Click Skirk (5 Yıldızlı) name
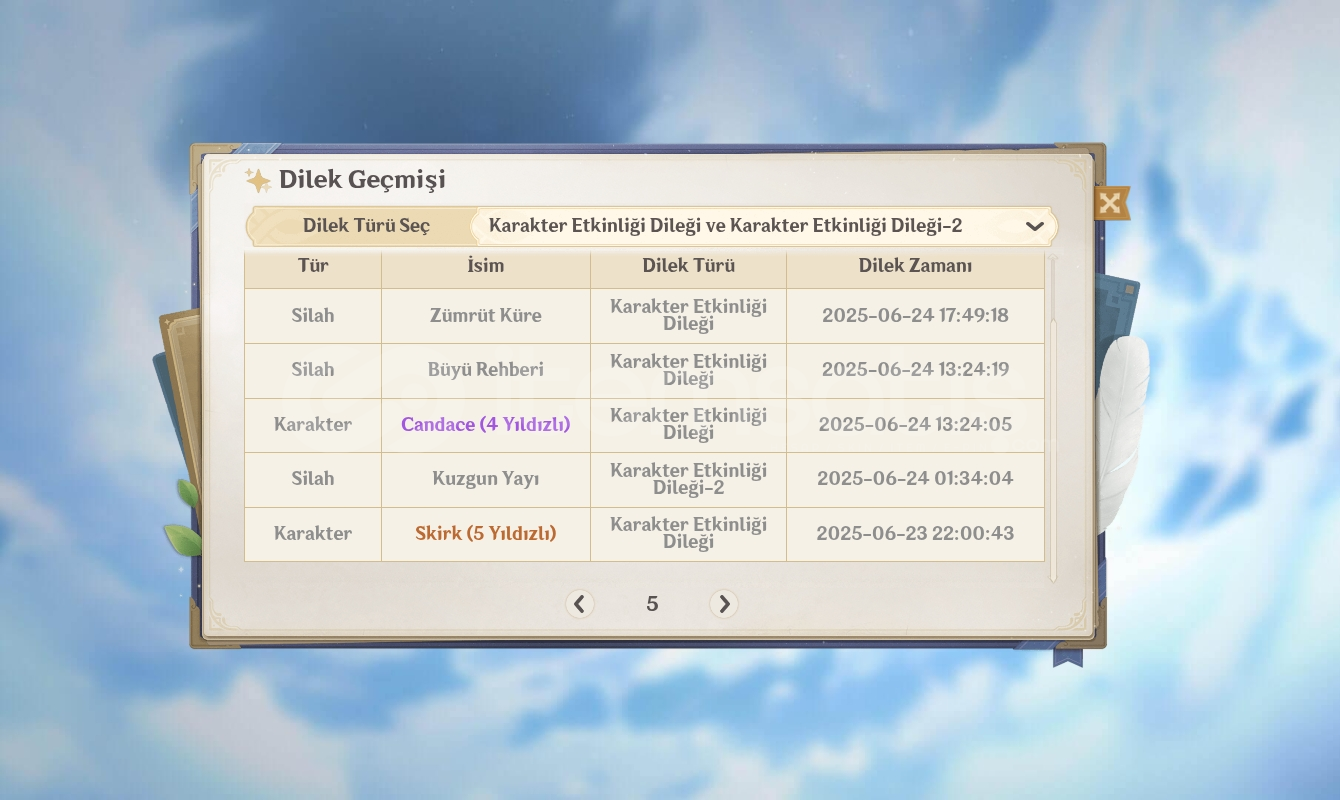The image size is (1340, 800). [x=486, y=533]
